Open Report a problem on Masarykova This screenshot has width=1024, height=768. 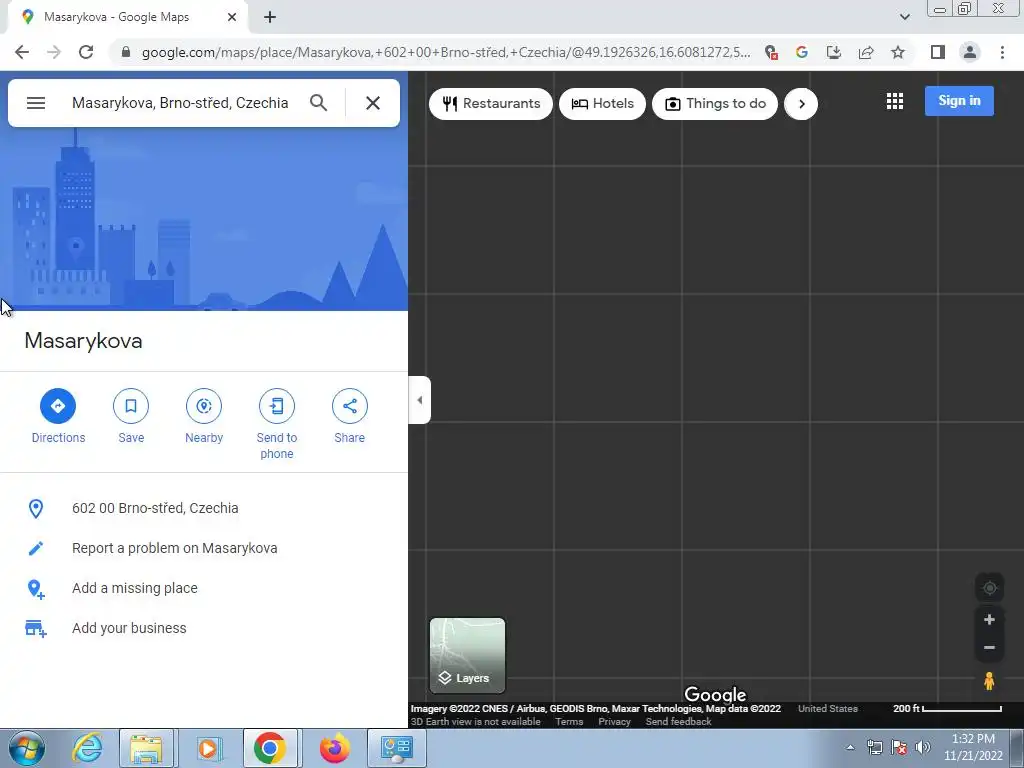coord(174,549)
